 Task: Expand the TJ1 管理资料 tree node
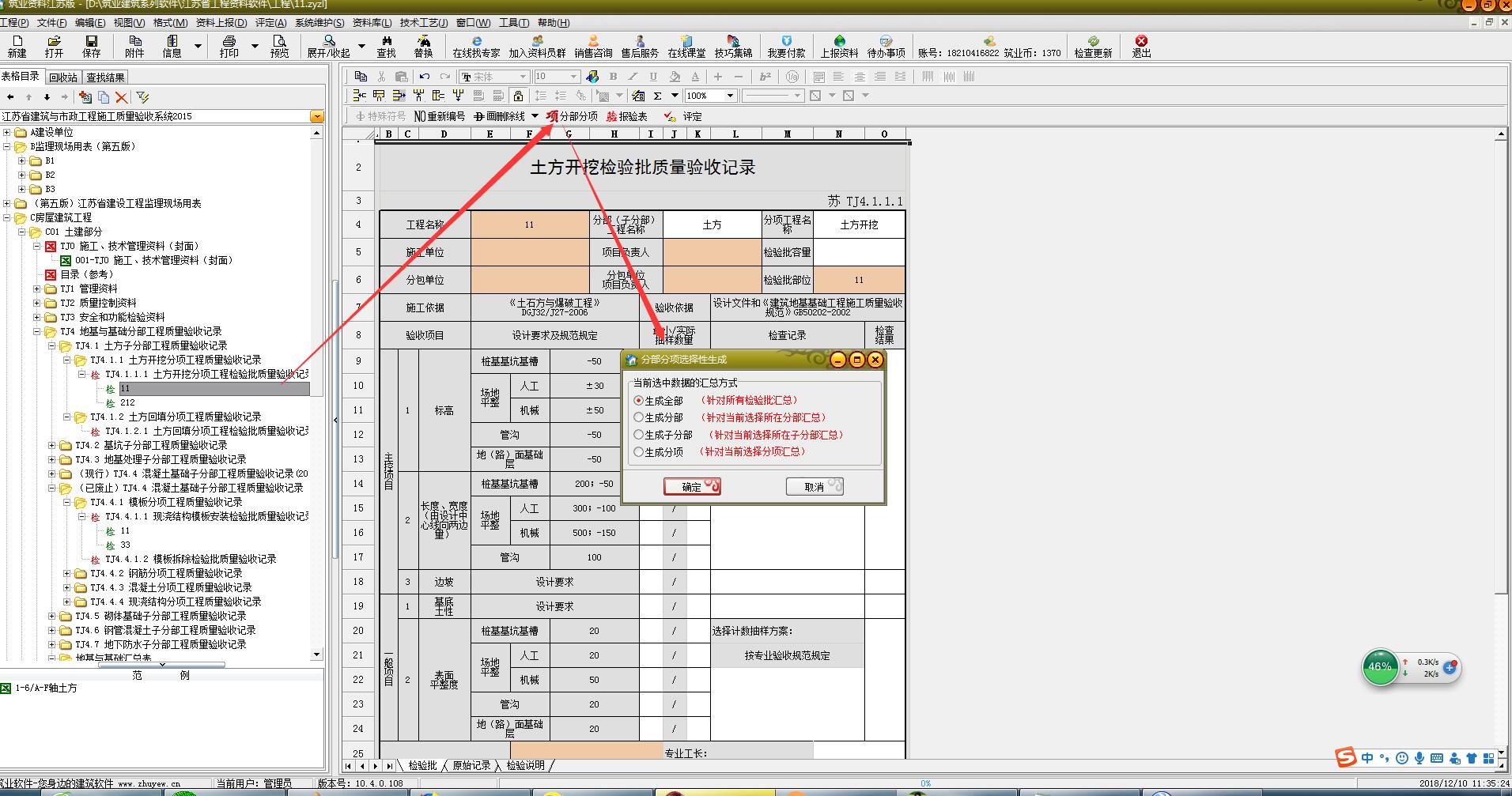pos(37,289)
